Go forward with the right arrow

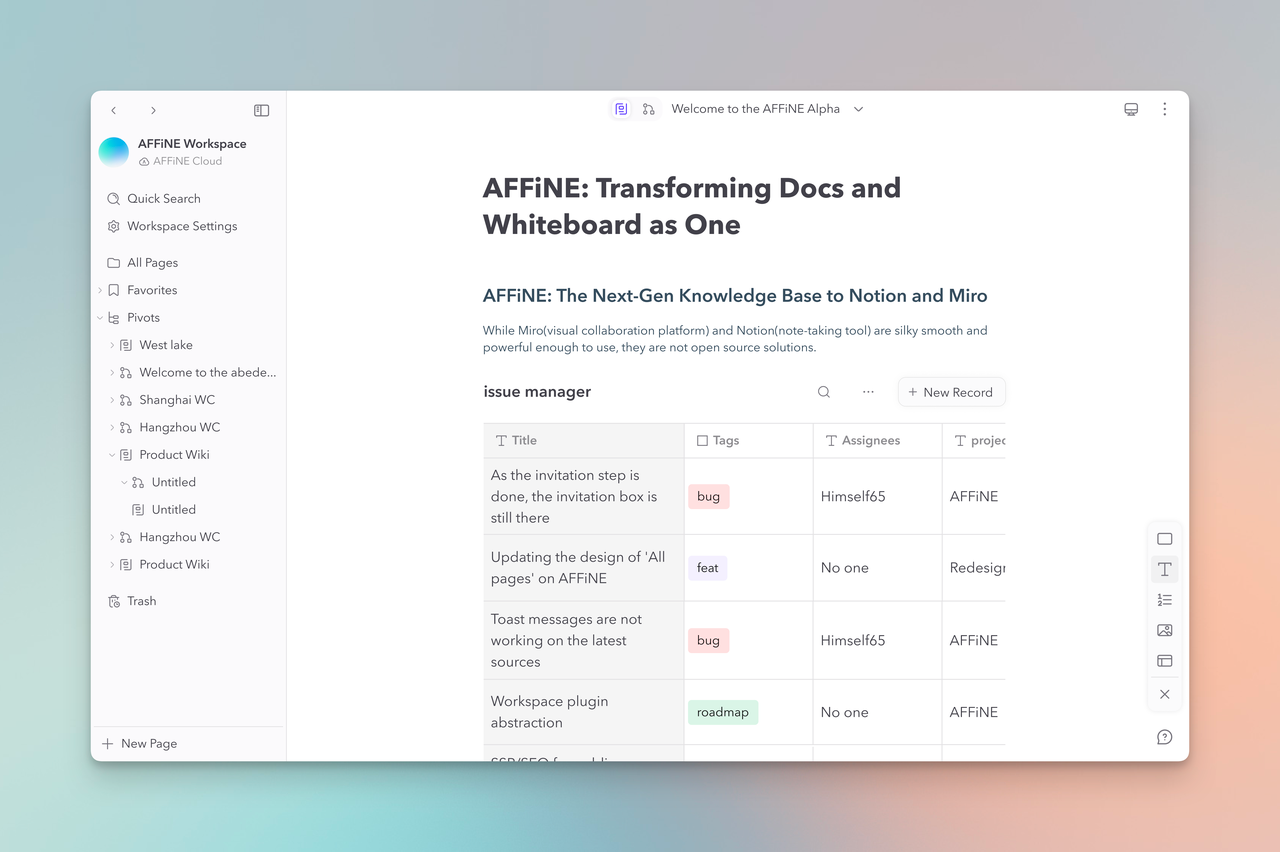tap(153, 110)
